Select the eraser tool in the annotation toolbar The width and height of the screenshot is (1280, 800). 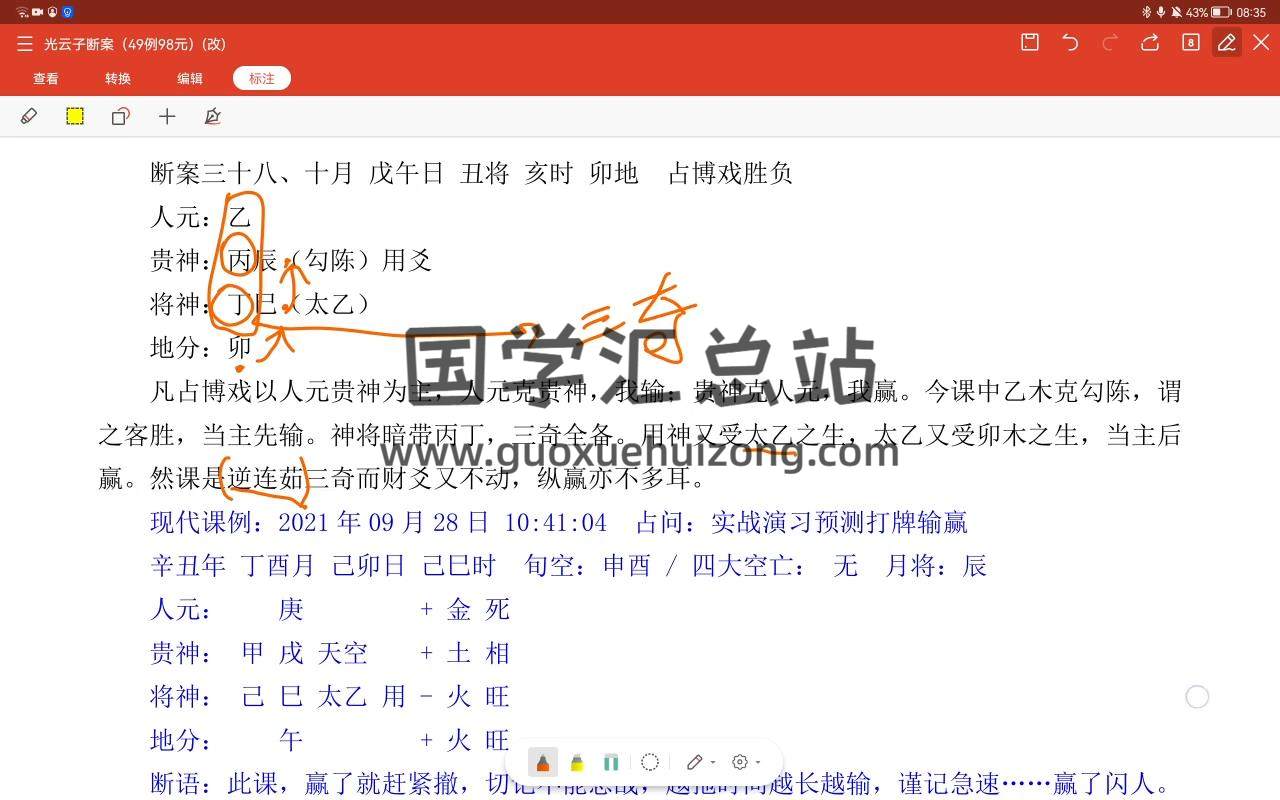pyautogui.click(x=29, y=117)
